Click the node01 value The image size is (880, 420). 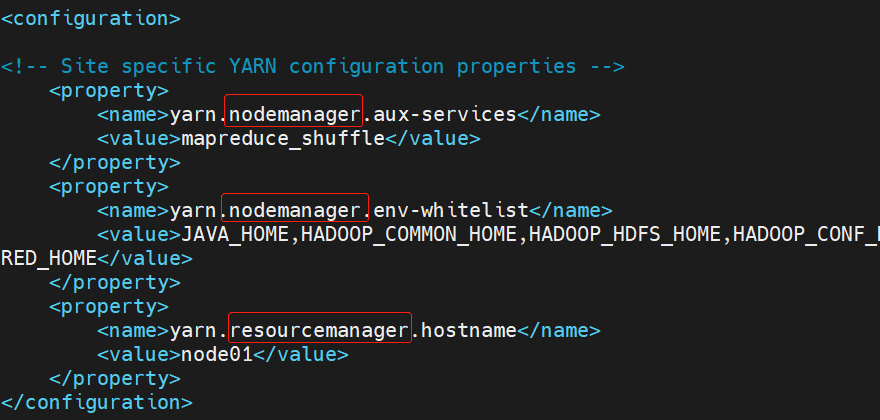click(x=217, y=355)
